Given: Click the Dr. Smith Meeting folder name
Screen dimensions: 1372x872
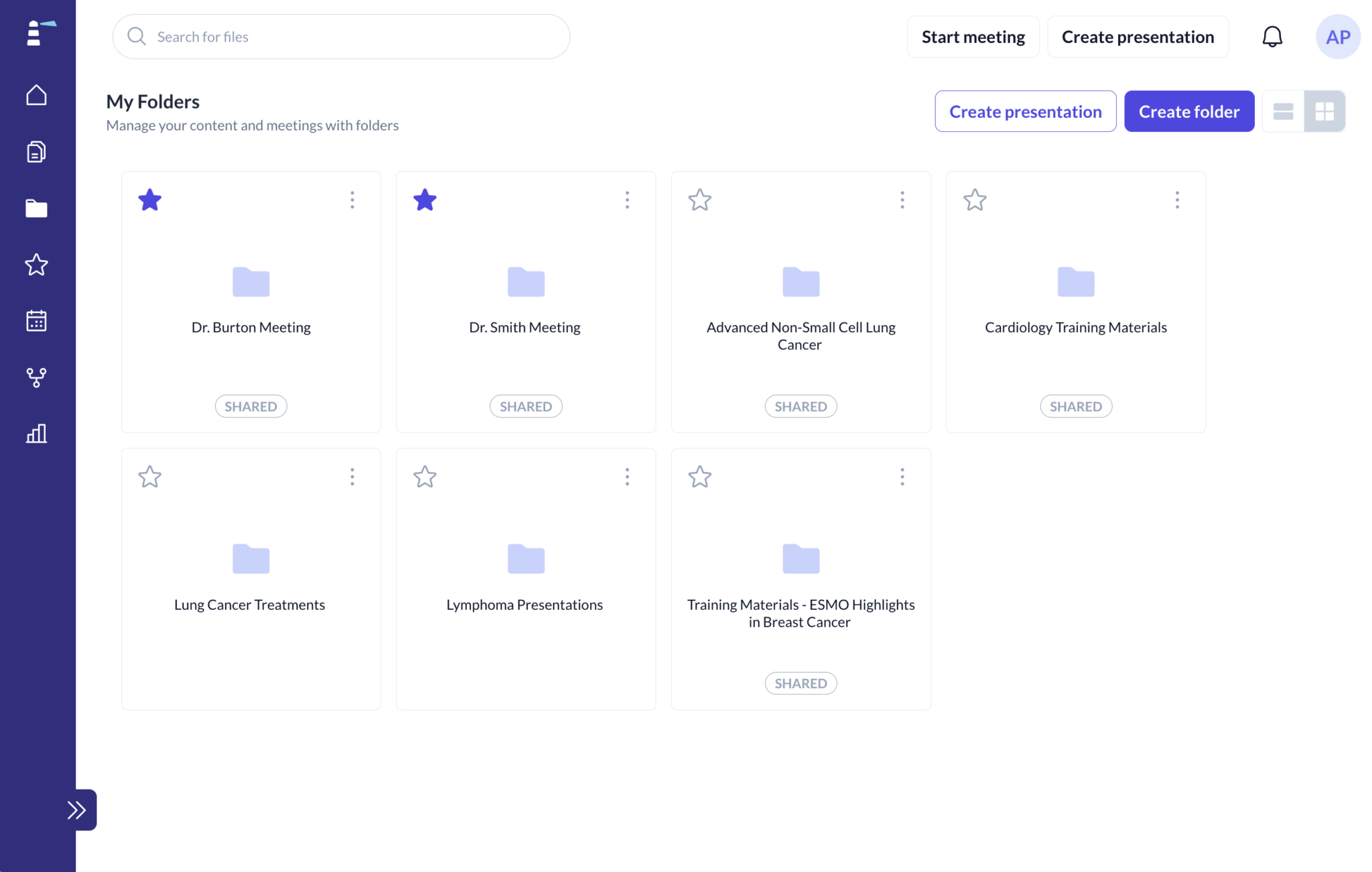Looking at the screenshot, I should [x=525, y=327].
